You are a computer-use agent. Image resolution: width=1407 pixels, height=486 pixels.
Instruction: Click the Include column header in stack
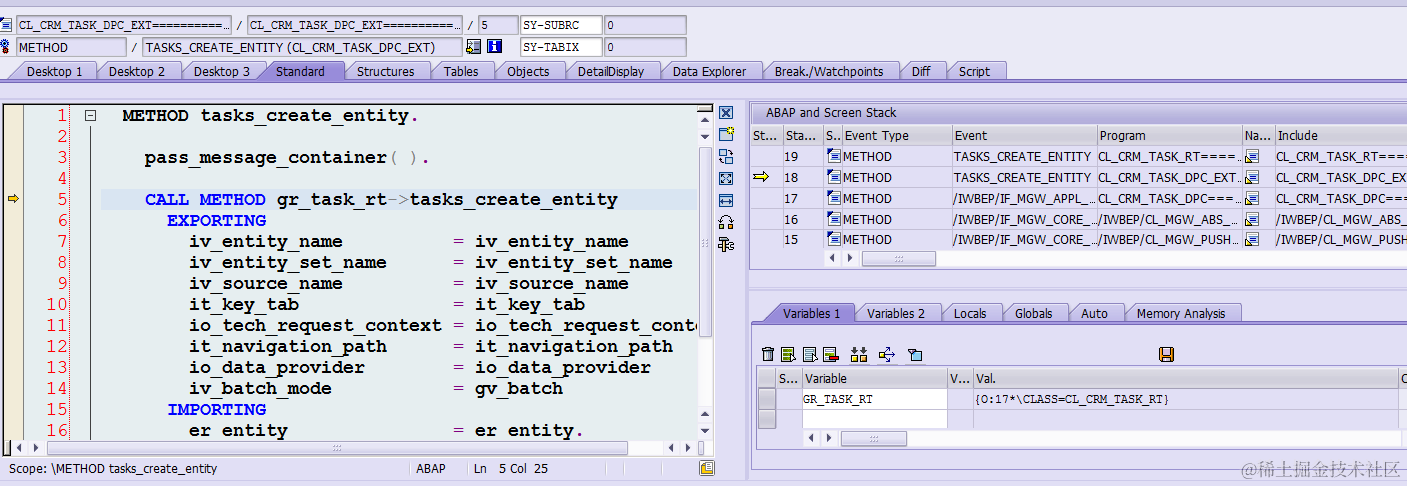[1340, 136]
